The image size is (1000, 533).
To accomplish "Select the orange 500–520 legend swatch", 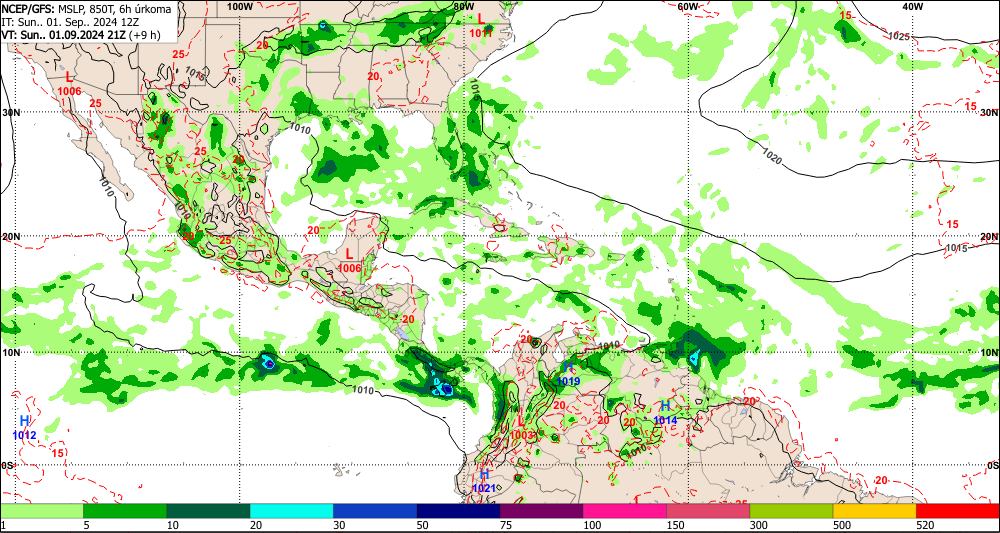I will point(874,511).
